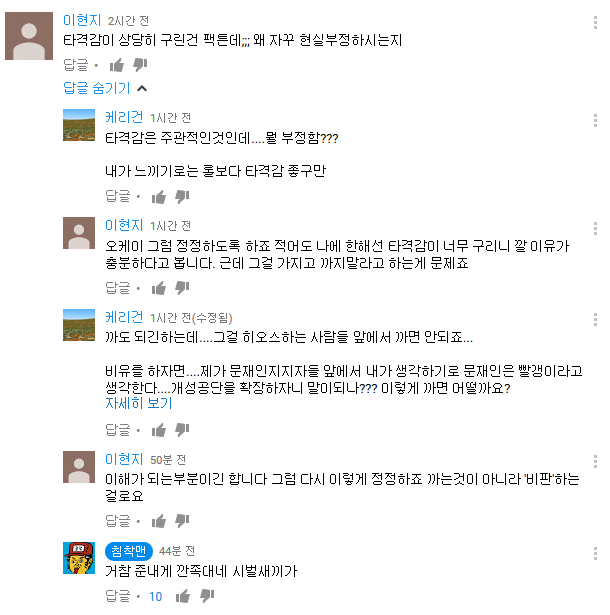Open the options menu on 침착맨's comment

(595, 553)
